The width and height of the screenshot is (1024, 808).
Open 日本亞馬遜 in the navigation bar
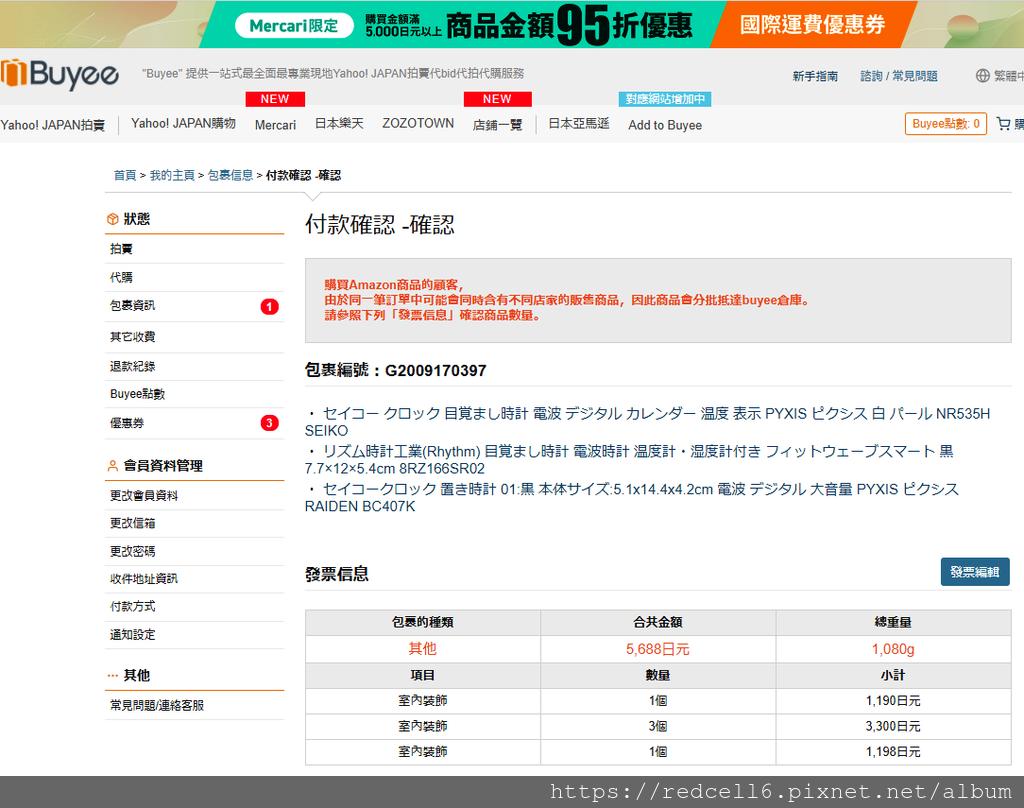[x=579, y=123]
